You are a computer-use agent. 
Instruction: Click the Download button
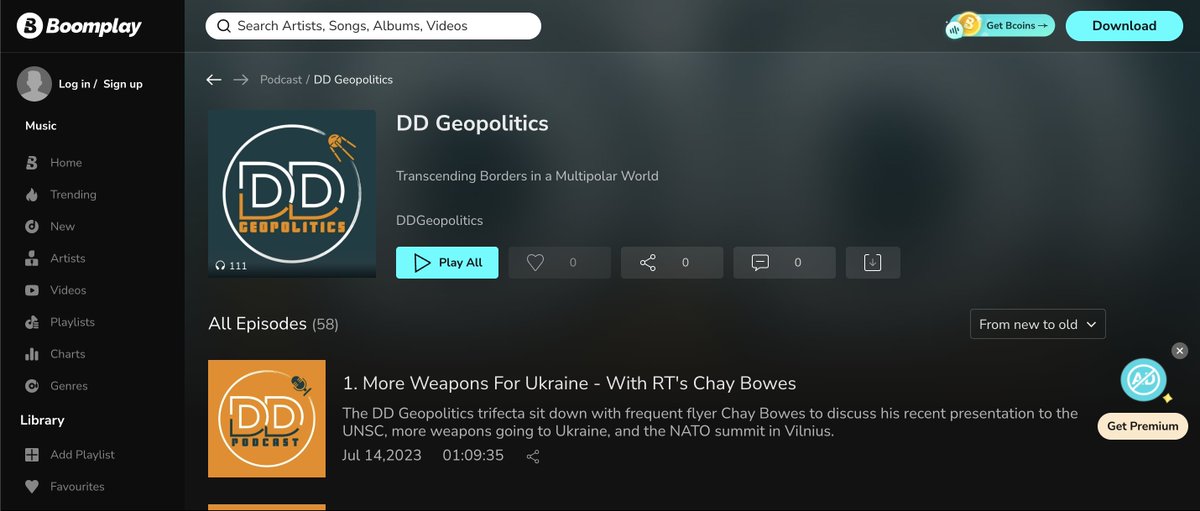point(1124,26)
